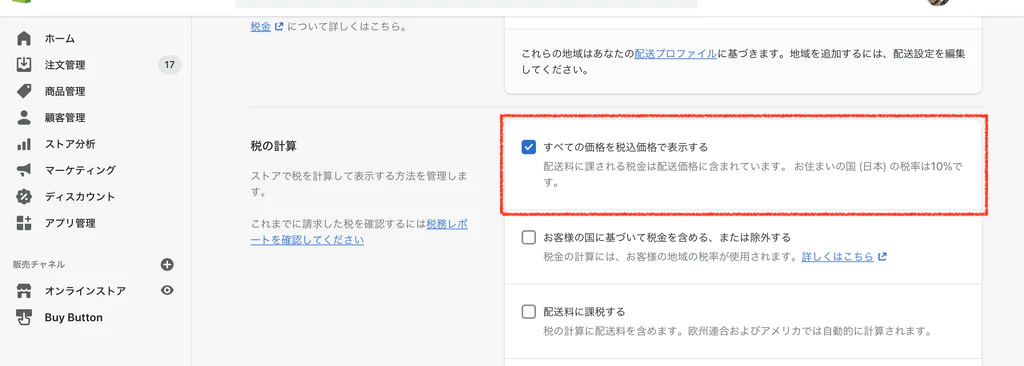Click the customers person icon
The width and height of the screenshot is (1024, 366).
coord(24,118)
